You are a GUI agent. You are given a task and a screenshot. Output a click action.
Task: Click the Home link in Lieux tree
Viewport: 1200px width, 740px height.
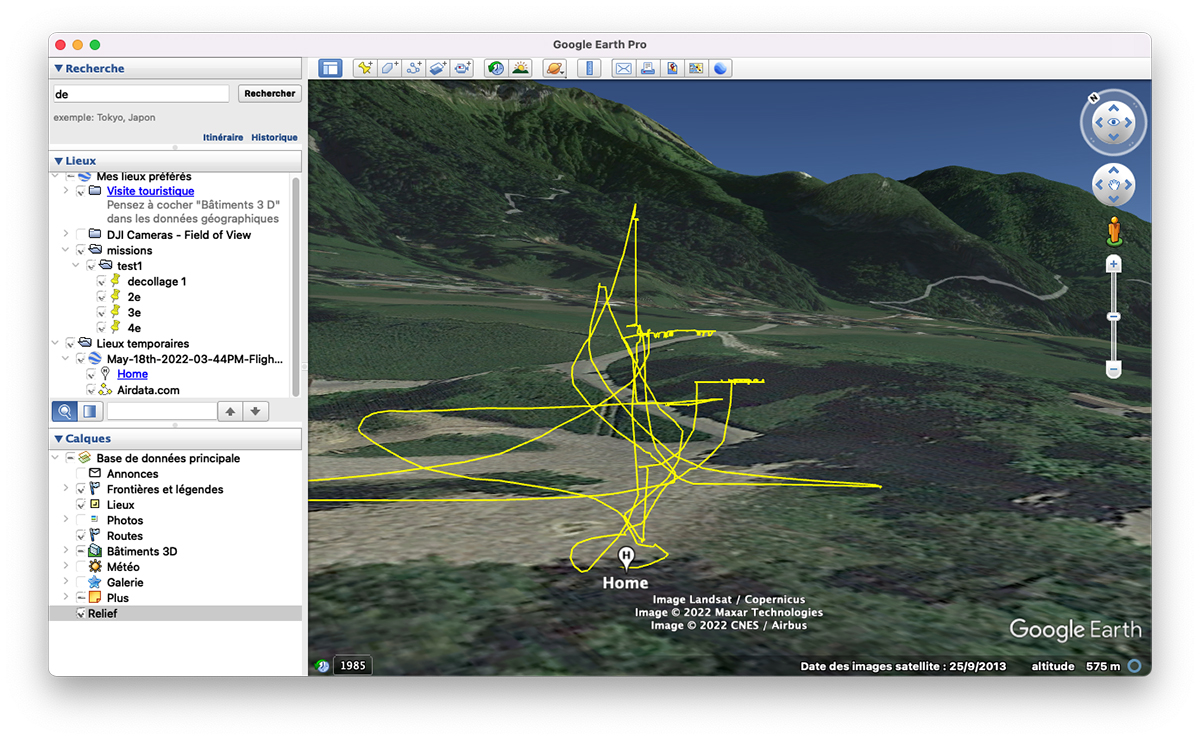click(x=132, y=374)
